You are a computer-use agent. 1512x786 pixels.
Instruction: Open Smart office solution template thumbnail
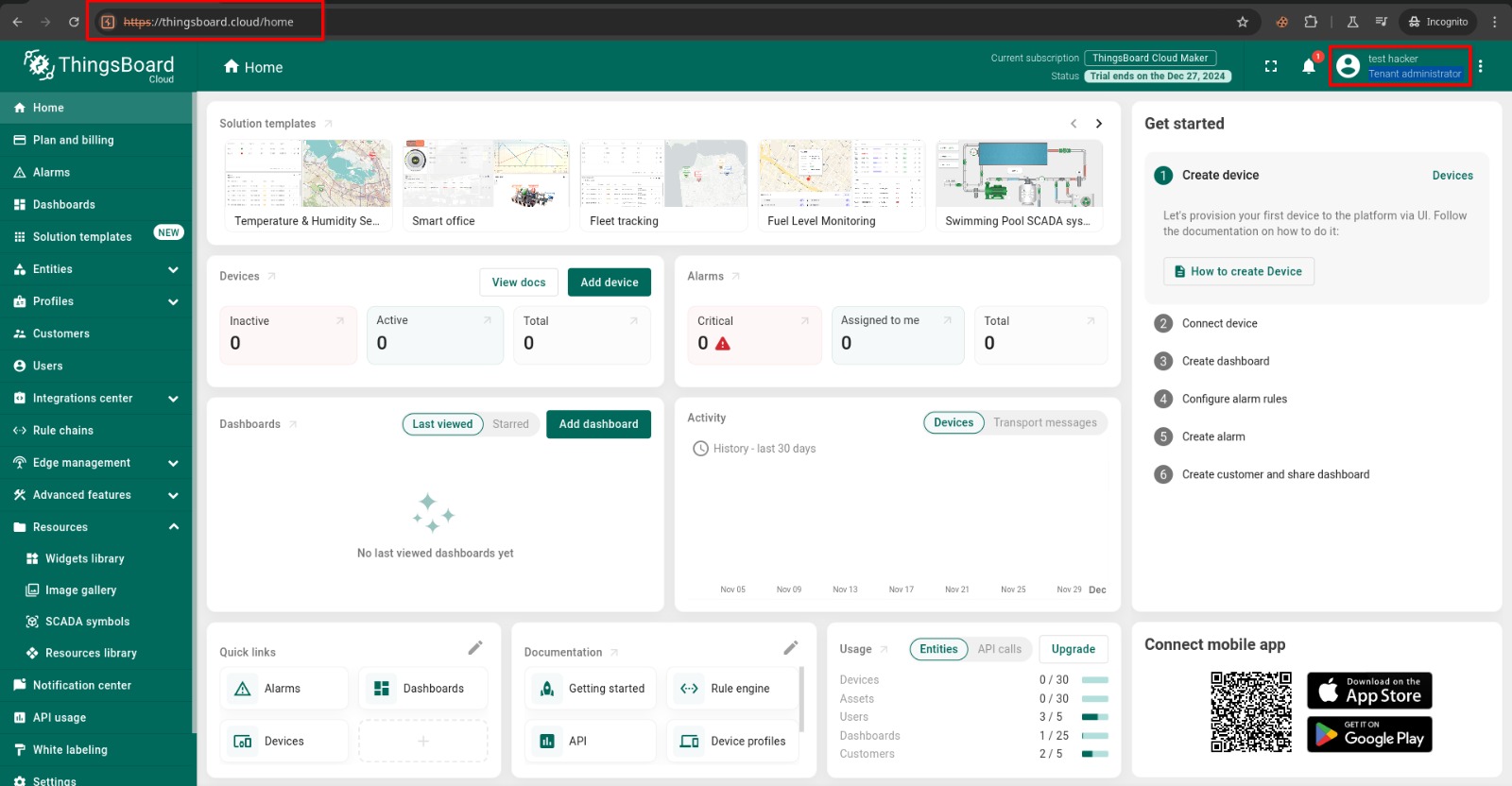pos(486,174)
